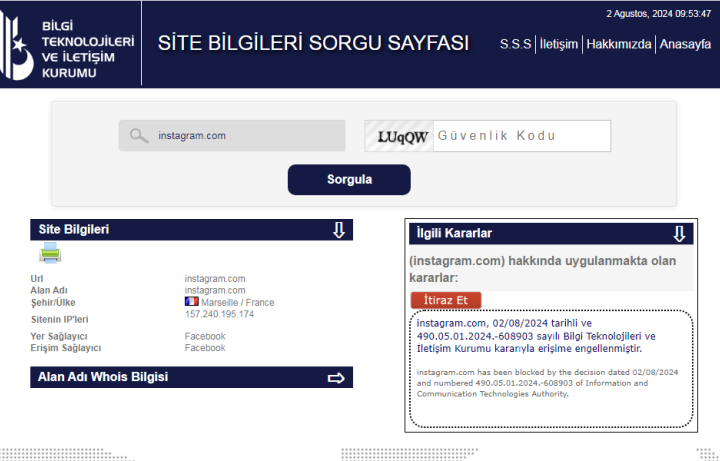This screenshot has height=461, width=720.
Task: Go to İletişim page
Action: [559, 44]
